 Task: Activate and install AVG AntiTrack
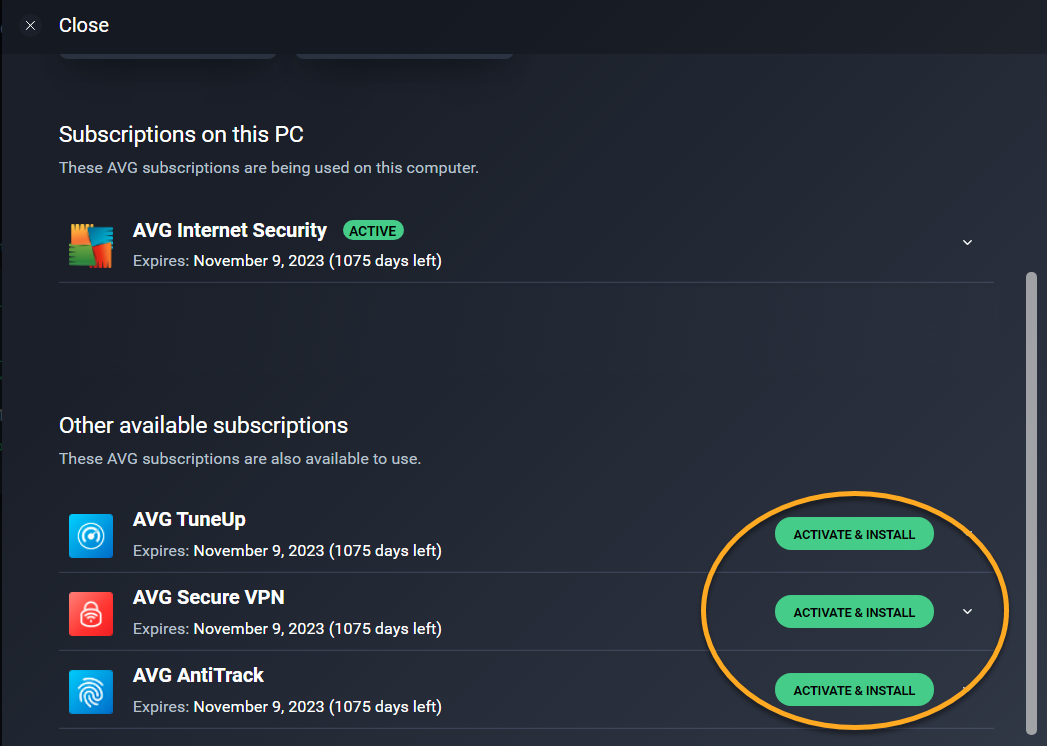[x=854, y=691]
